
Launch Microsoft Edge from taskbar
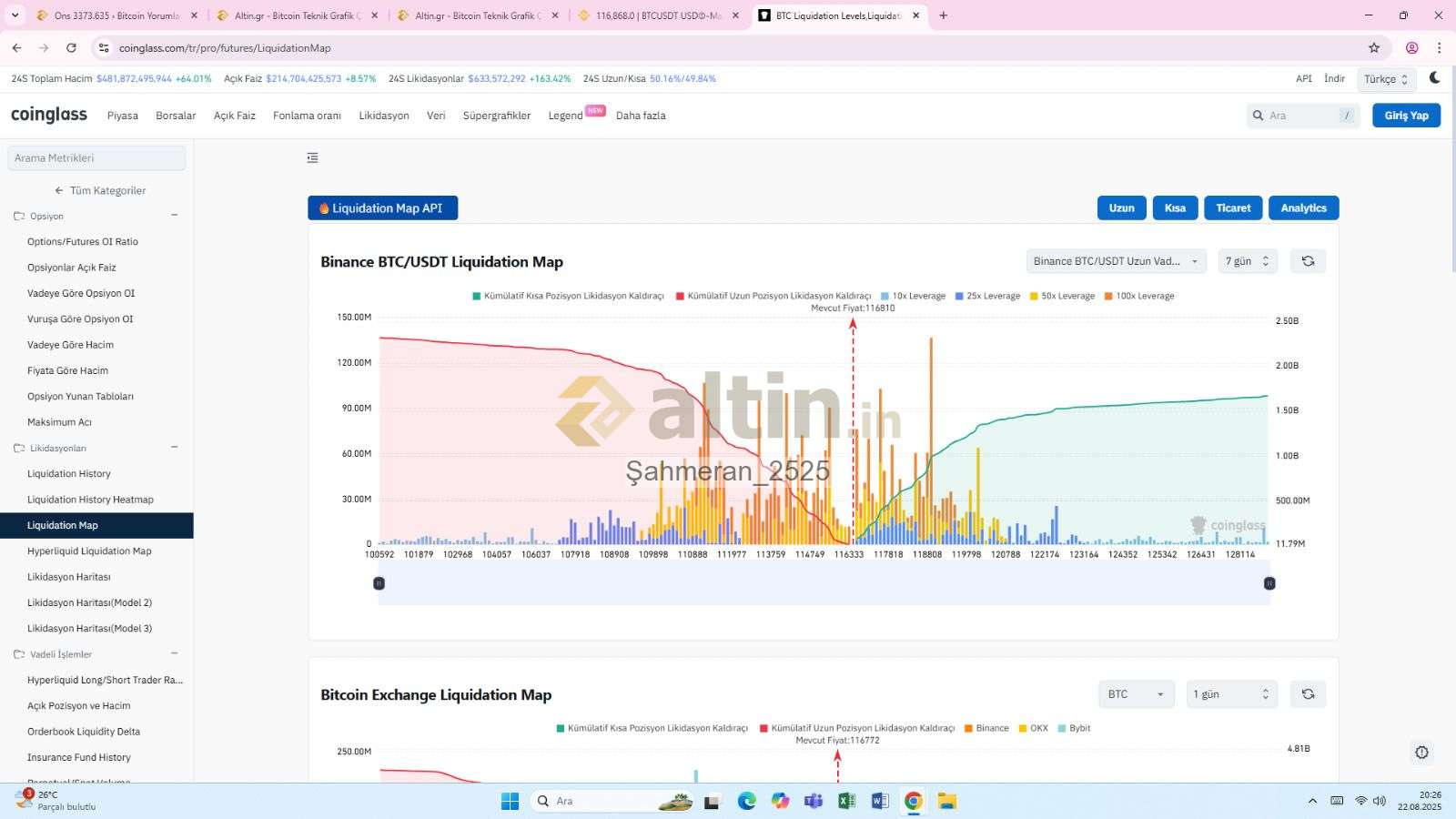(746, 801)
